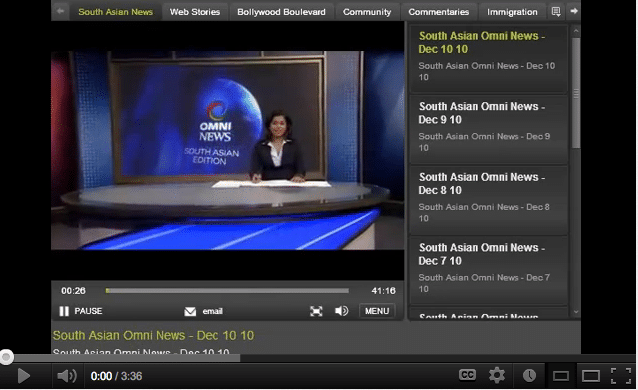Click the 41:16 duration text
This screenshot has width=638, height=390.
pos(383,291)
